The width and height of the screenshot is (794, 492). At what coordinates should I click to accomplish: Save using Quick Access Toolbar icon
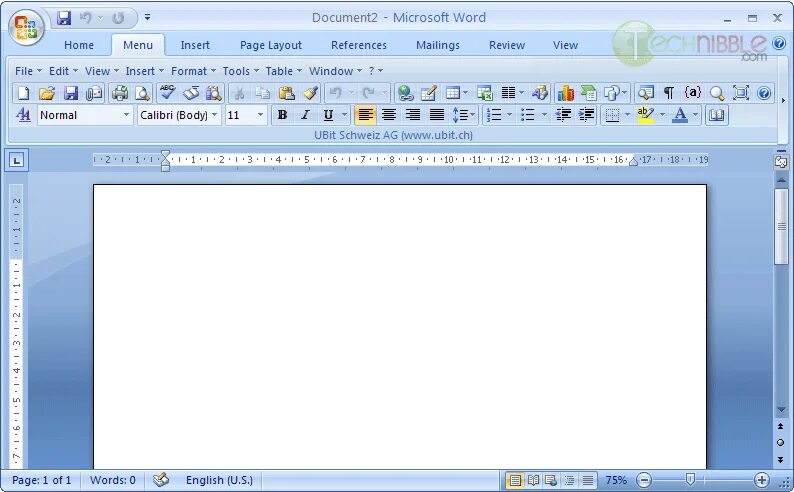pos(64,18)
